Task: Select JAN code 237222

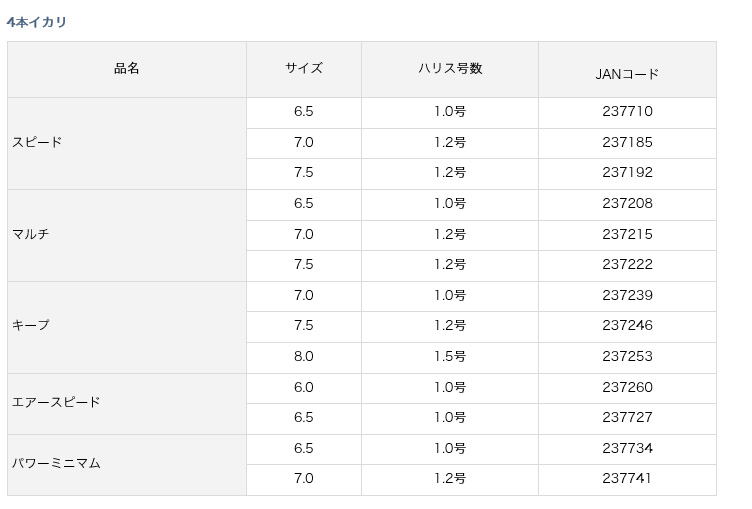Action: click(x=627, y=264)
